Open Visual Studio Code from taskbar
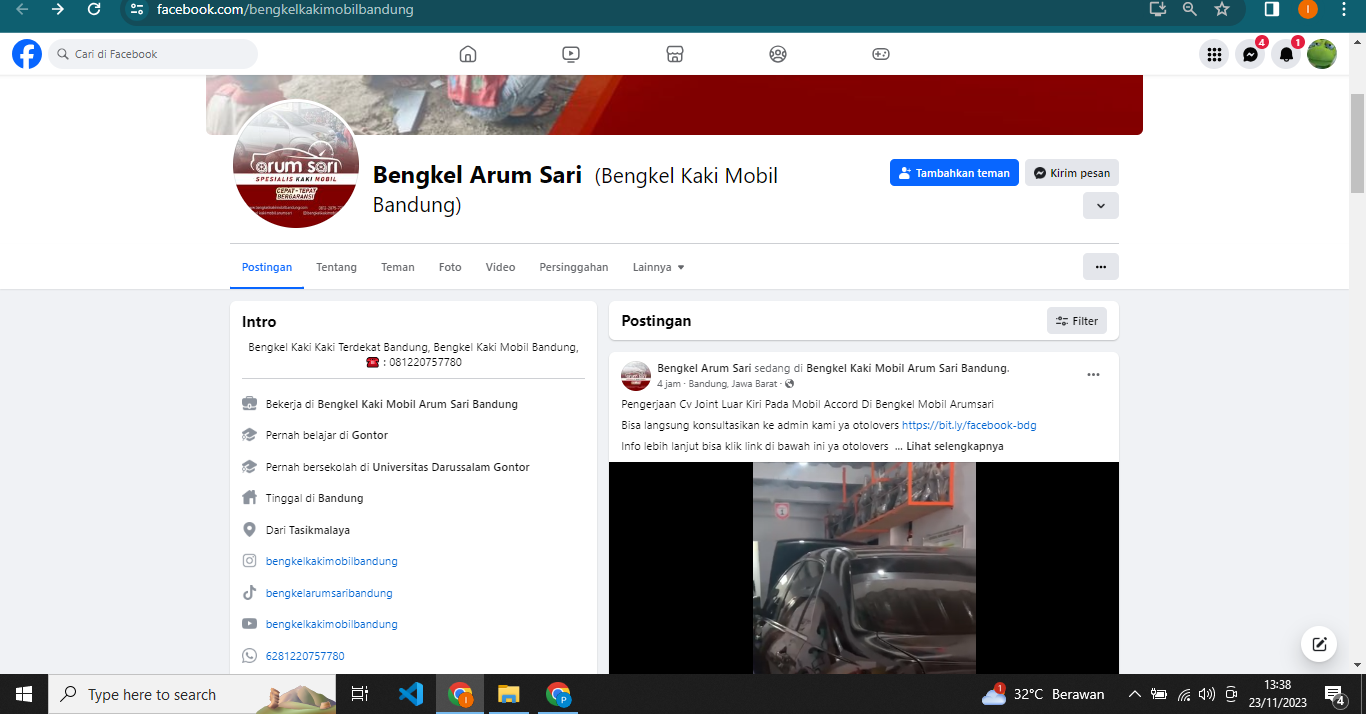 click(411, 694)
